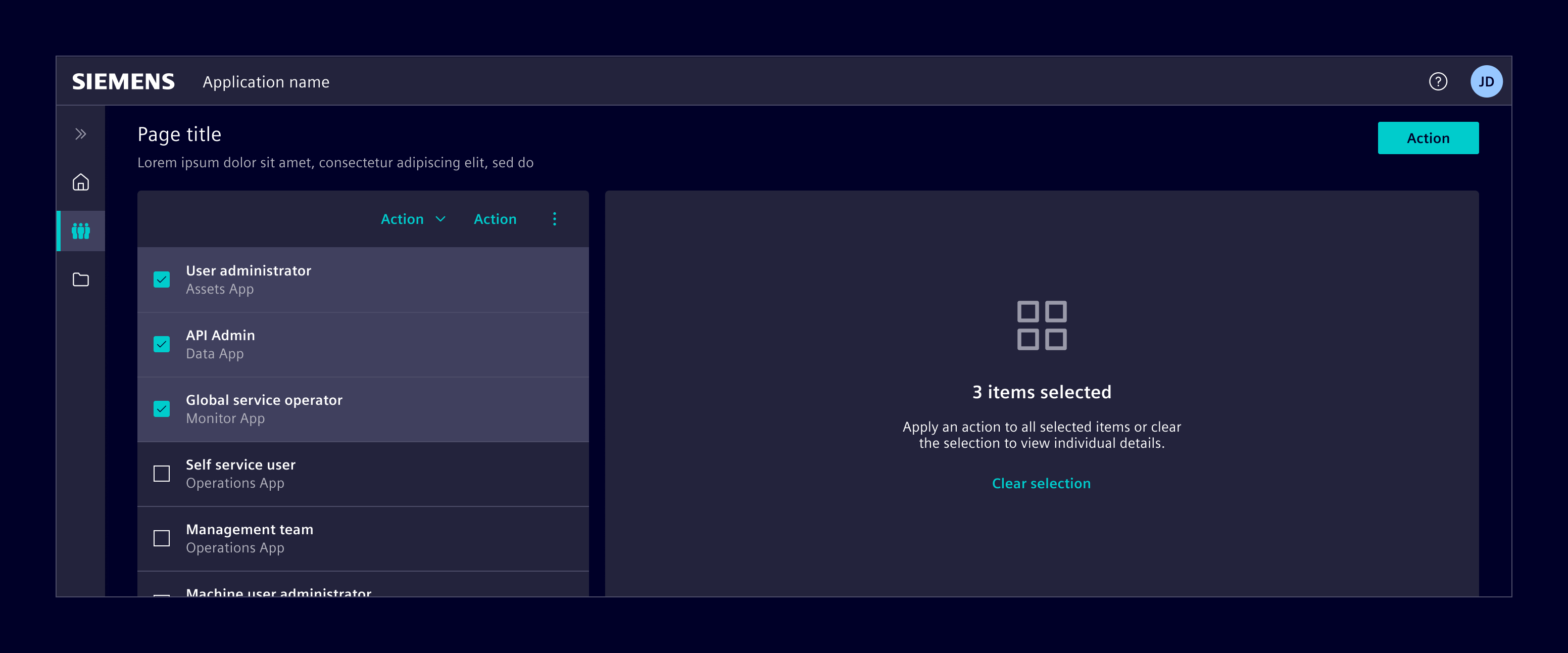The height and width of the screenshot is (653, 1568).
Task: Open the Action dropdown above the list
Action: pos(413,219)
